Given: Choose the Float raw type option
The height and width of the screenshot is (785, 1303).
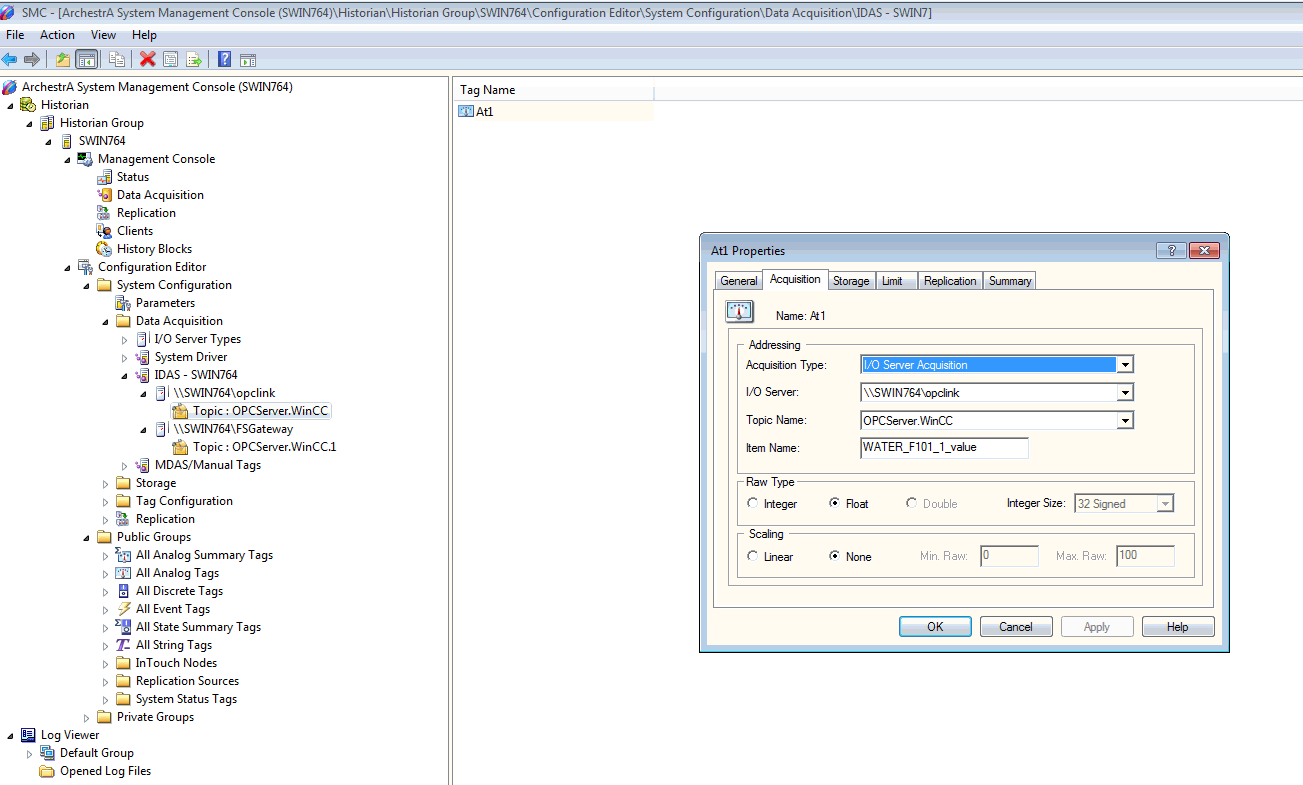Looking at the screenshot, I should 834,504.
